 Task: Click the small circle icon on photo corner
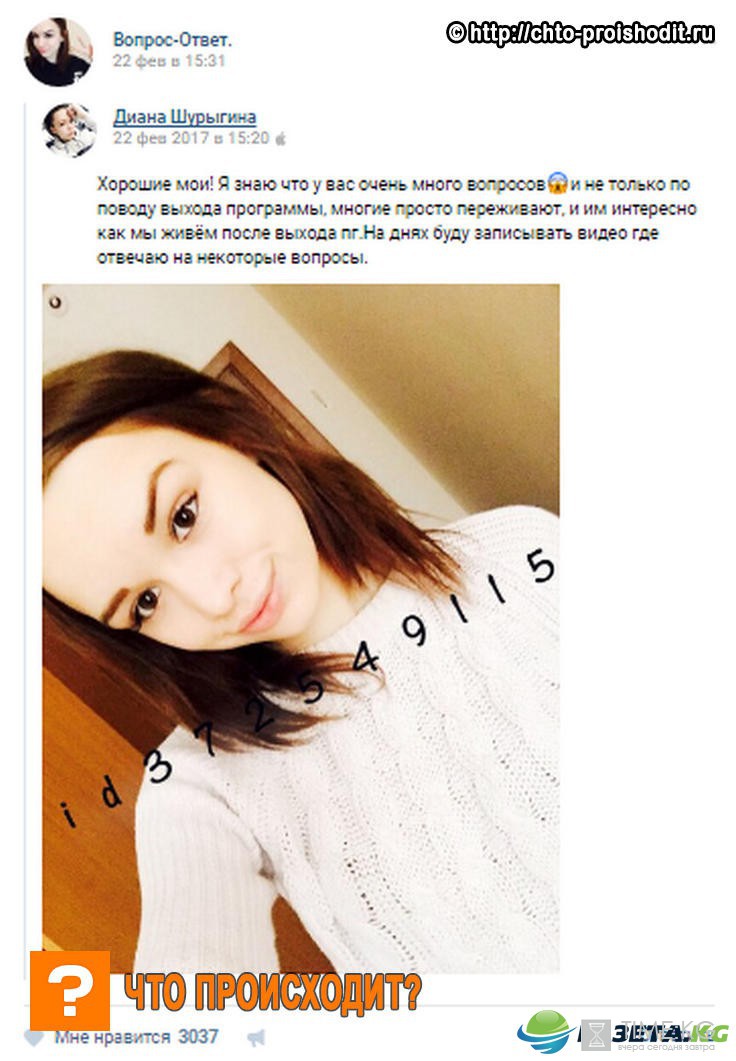[x=55, y=302]
